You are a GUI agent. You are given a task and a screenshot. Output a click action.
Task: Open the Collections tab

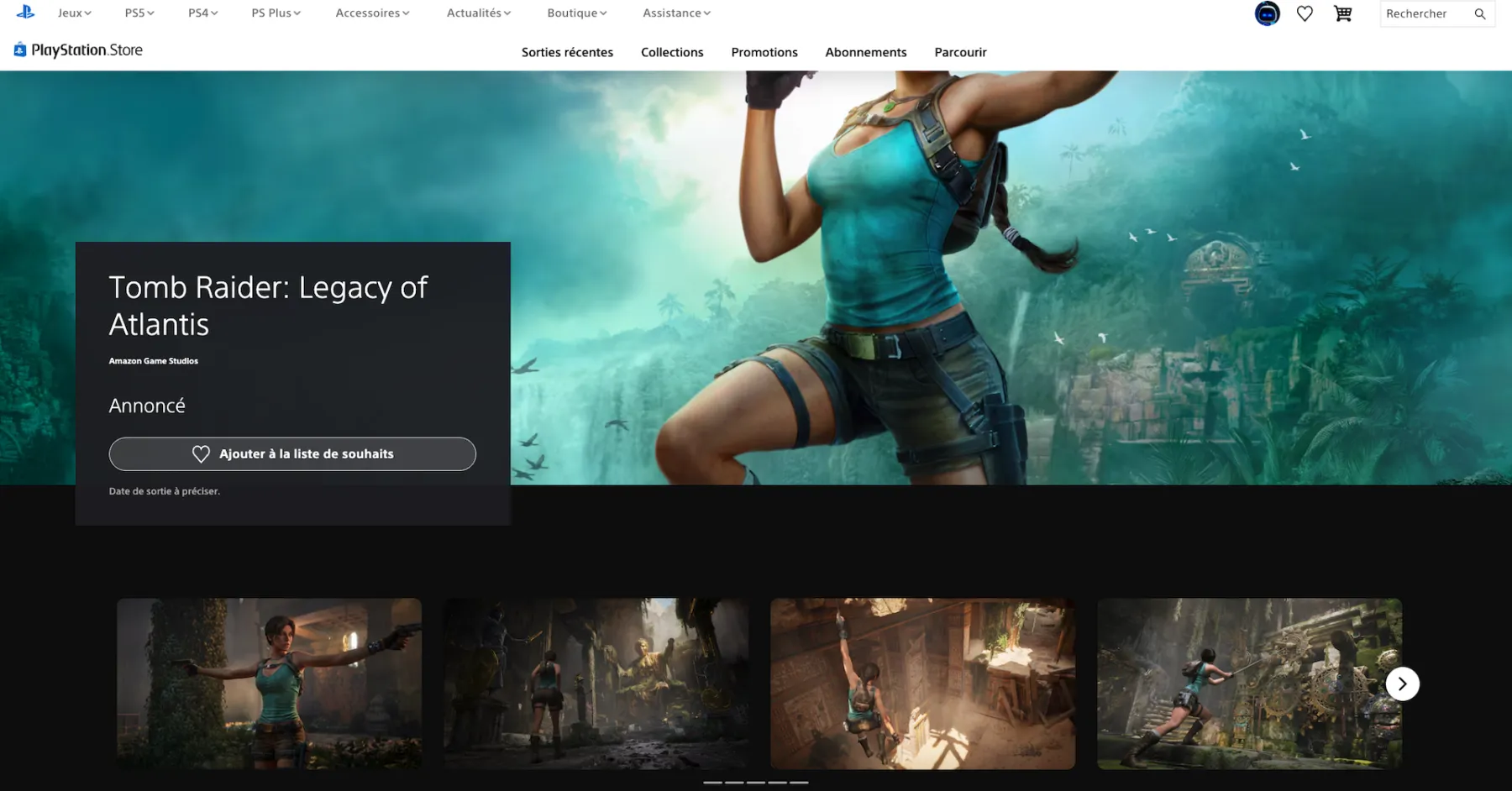click(x=672, y=52)
